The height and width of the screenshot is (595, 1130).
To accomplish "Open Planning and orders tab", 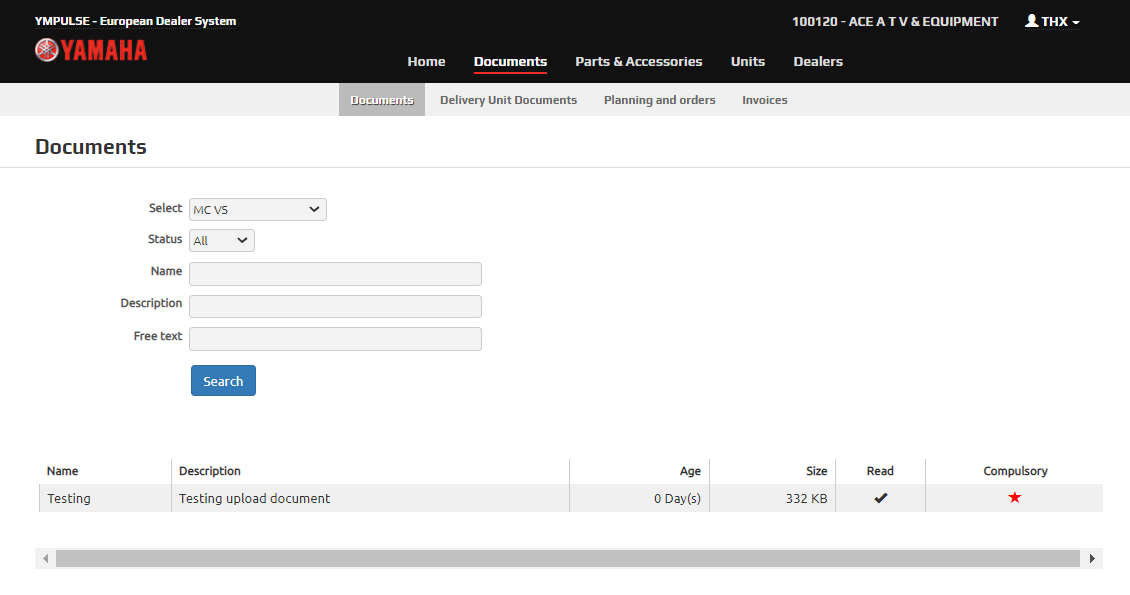I will click(659, 100).
